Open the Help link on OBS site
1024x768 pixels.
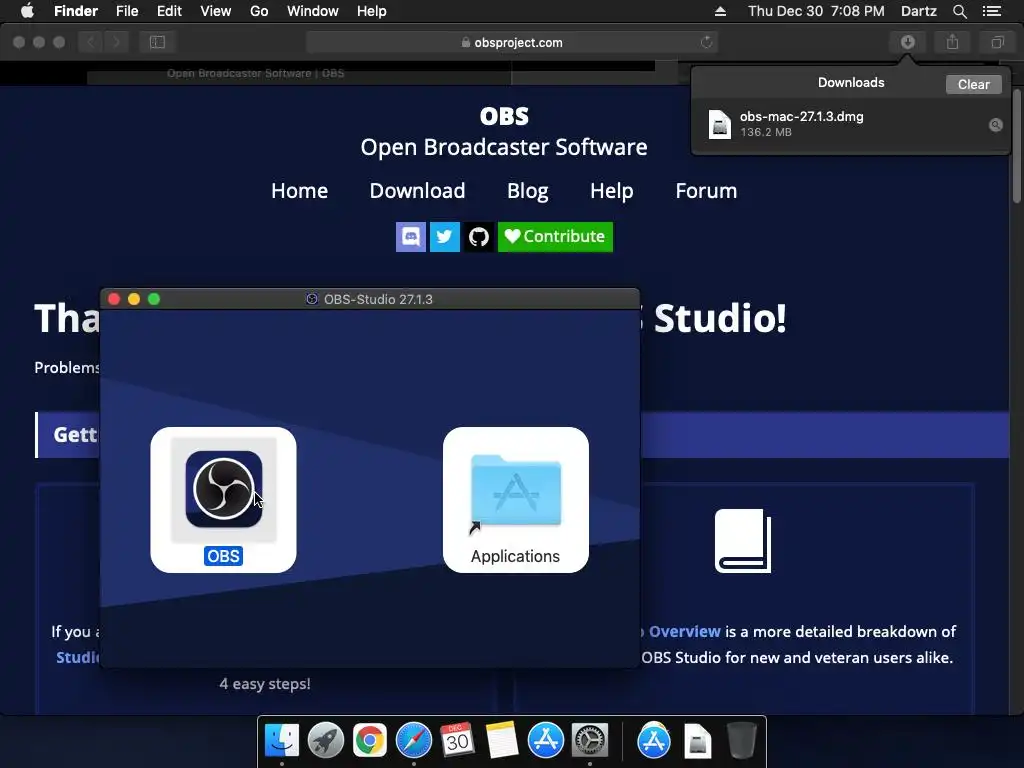click(x=611, y=191)
